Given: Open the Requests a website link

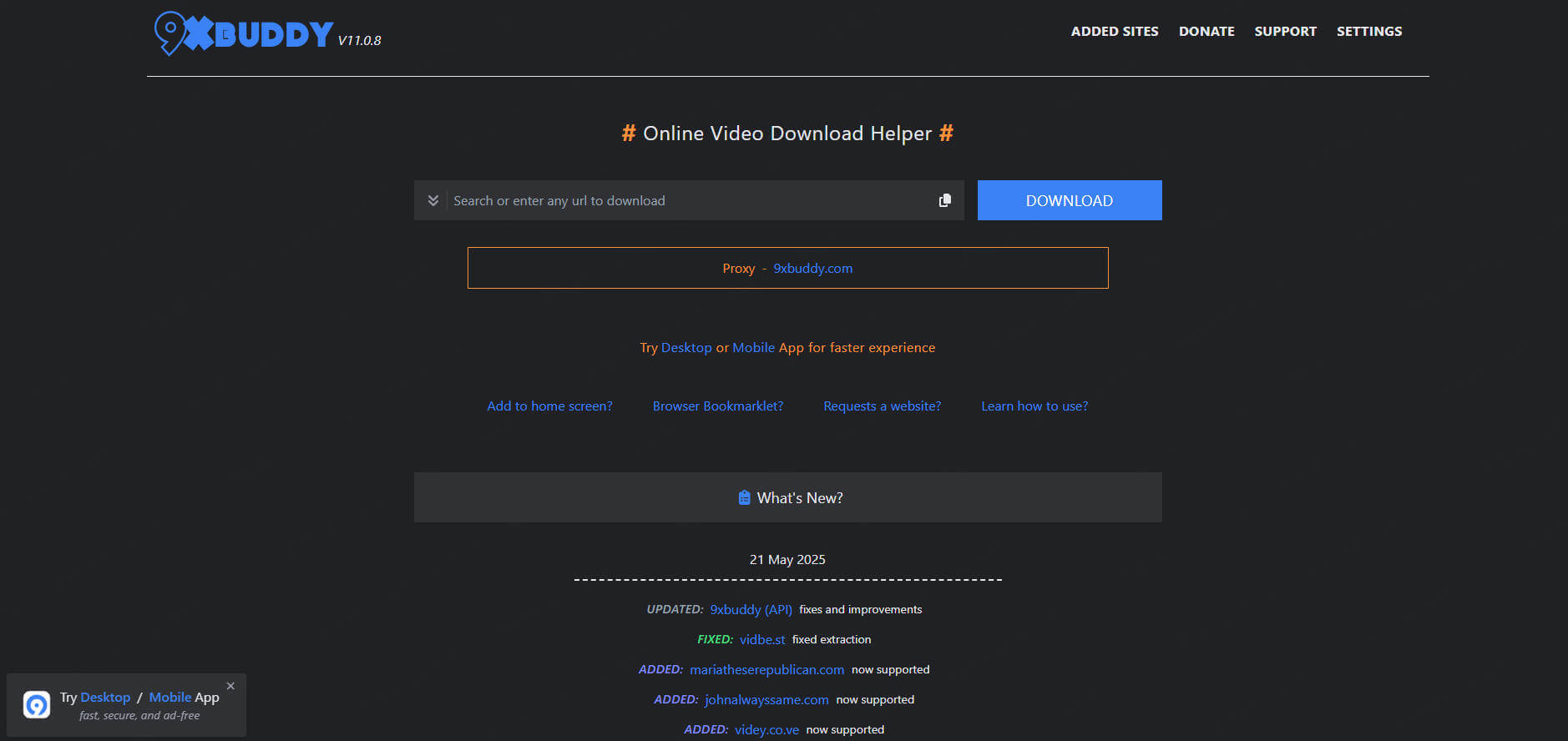Looking at the screenshot, I should (882, 406).
